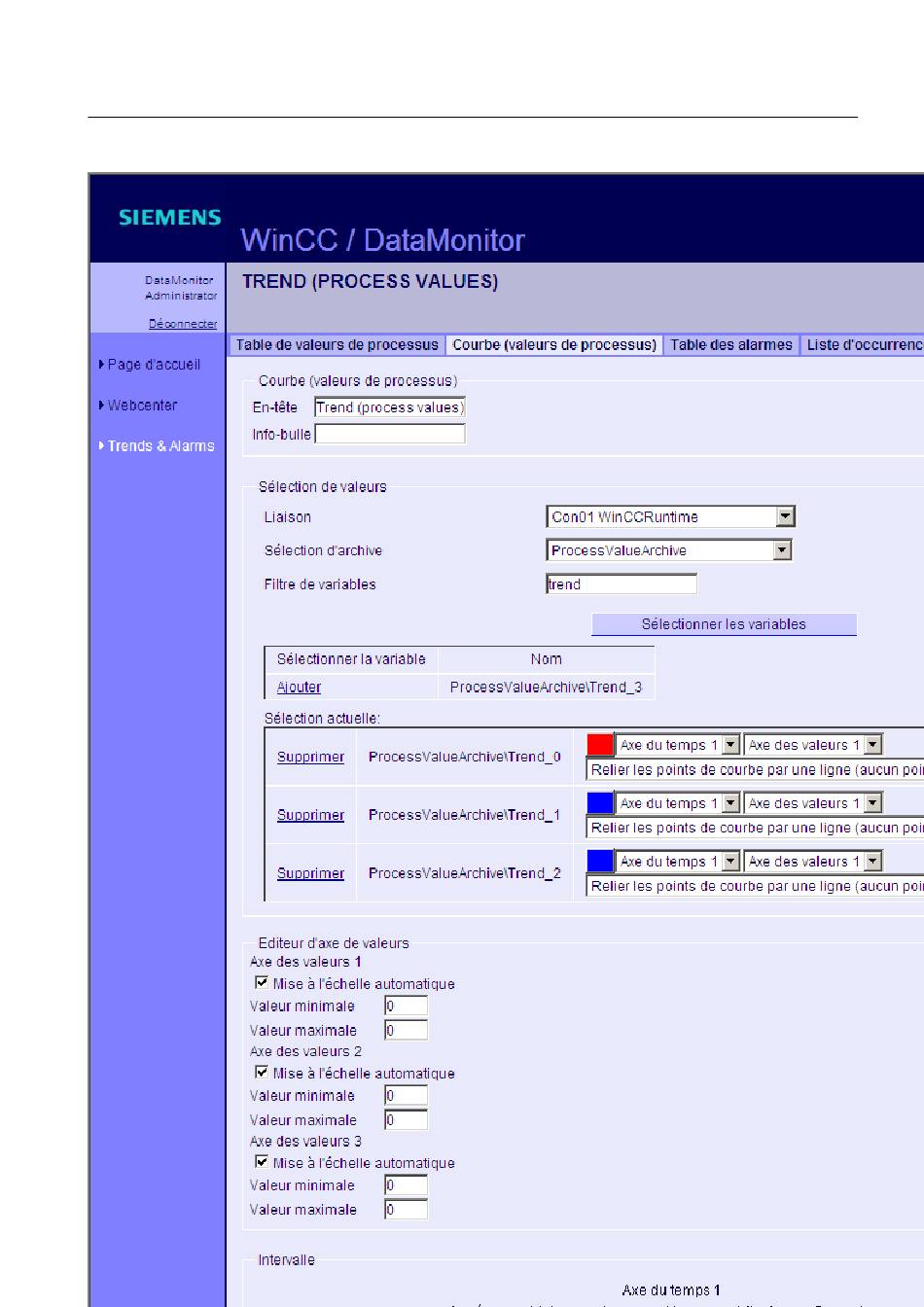Open line style dropdown for Trend_0
Screen dimensions: 924x1307
point(756,770)
